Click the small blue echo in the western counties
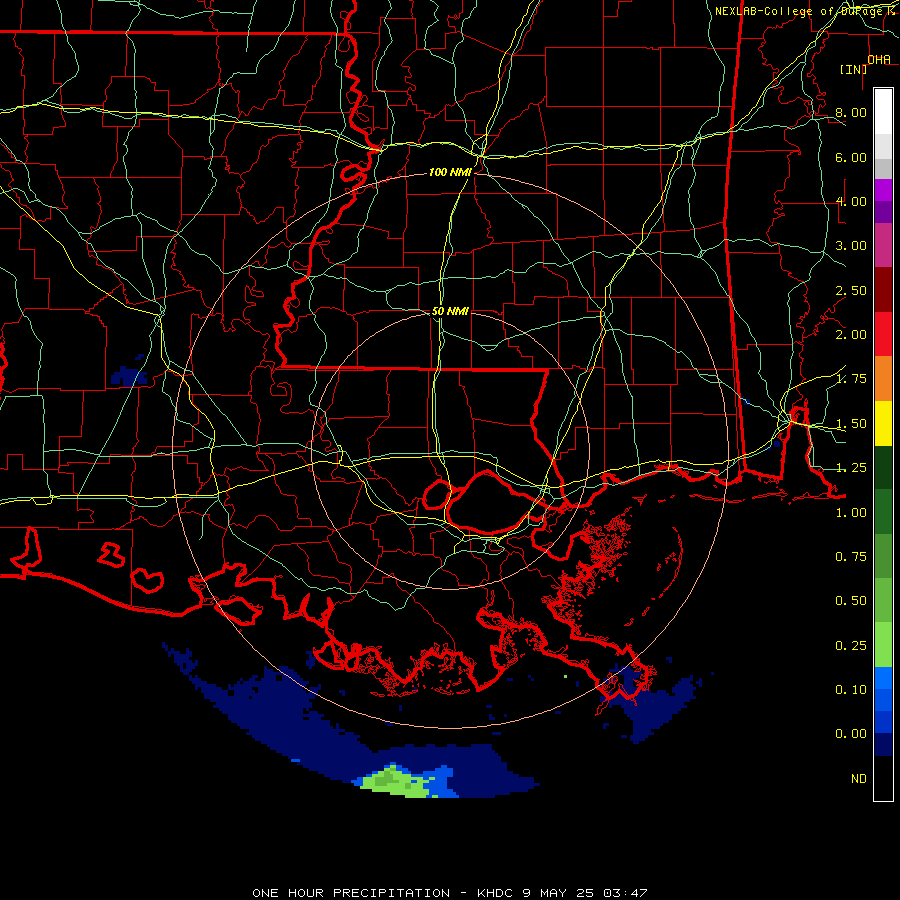 (129, 376)
